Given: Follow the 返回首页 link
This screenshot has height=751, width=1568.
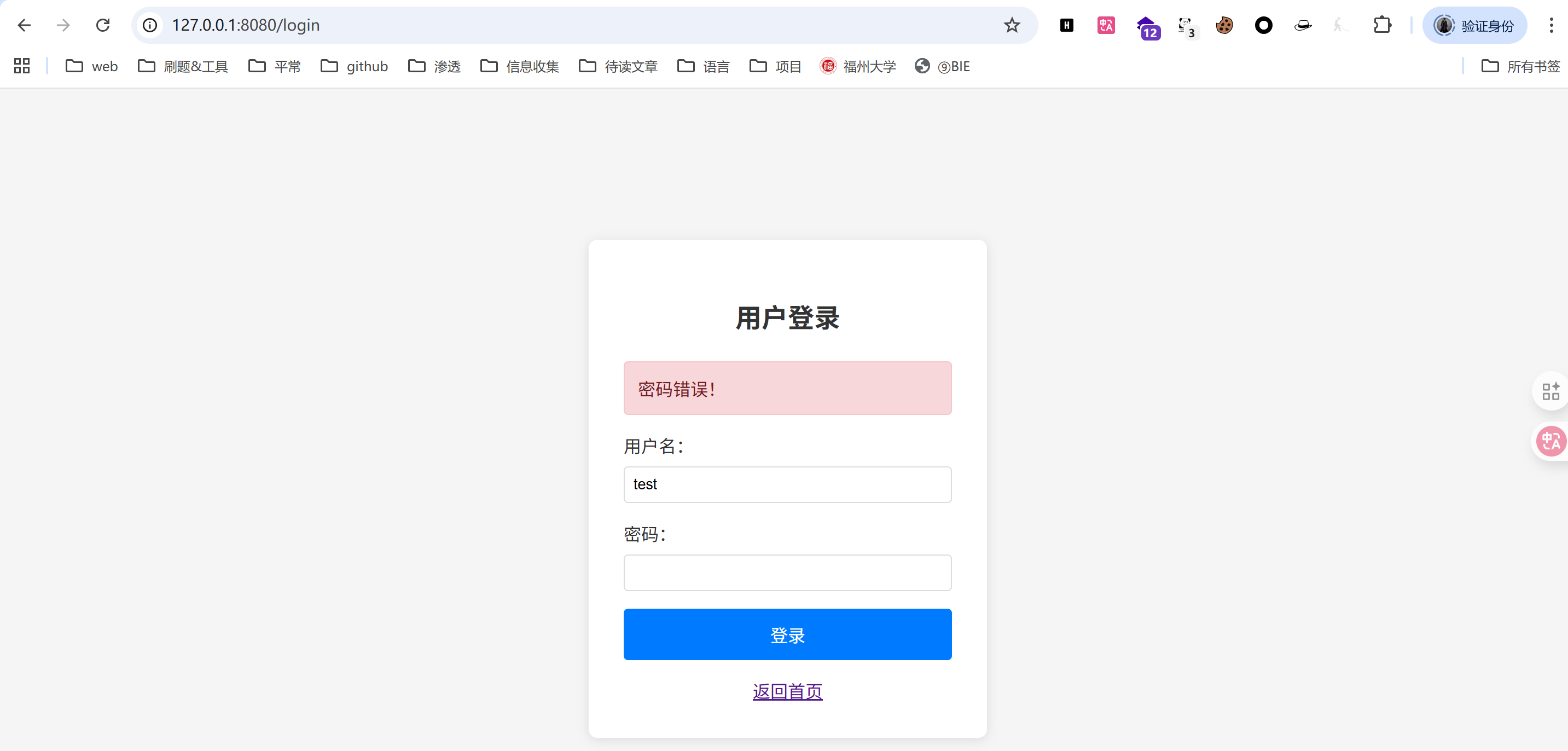Looking at the screenshot, I should click(787, 691).
